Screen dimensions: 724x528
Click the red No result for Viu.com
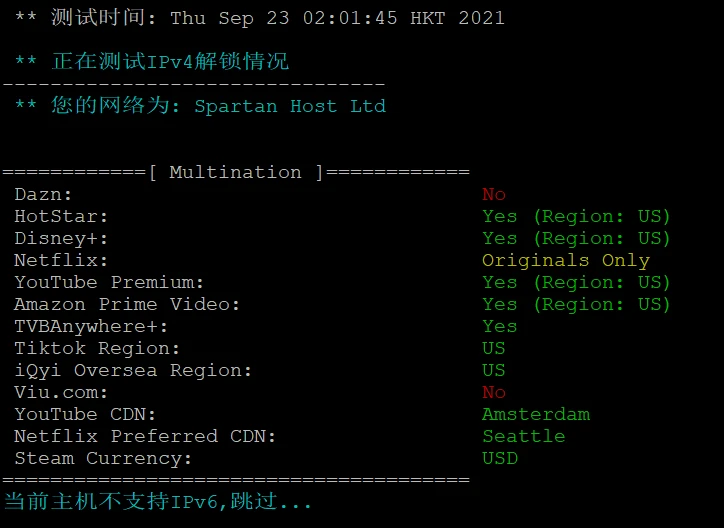(494, 392)
